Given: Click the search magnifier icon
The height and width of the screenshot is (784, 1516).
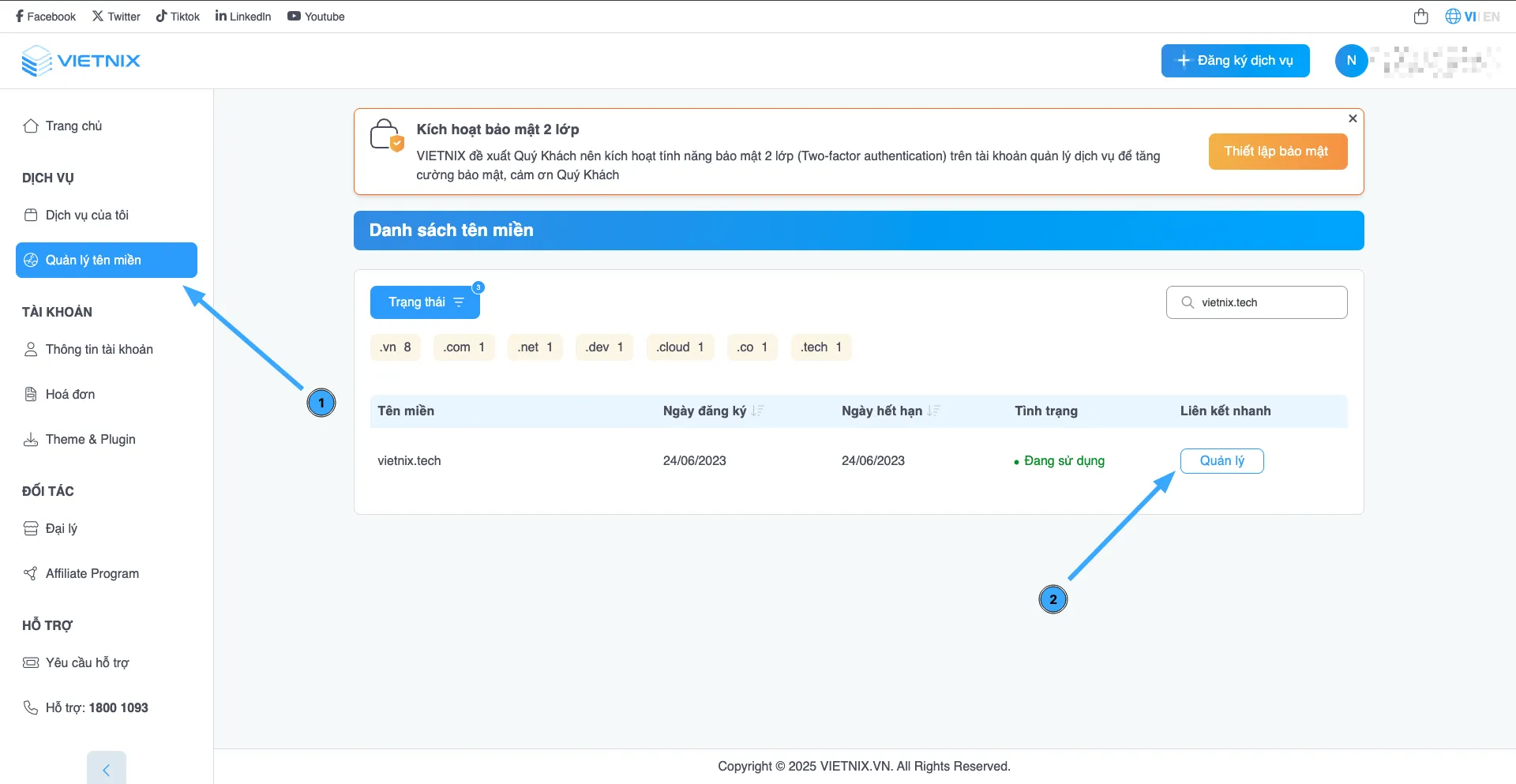Looking at the screenshot, I should (x=1186, y=302).
